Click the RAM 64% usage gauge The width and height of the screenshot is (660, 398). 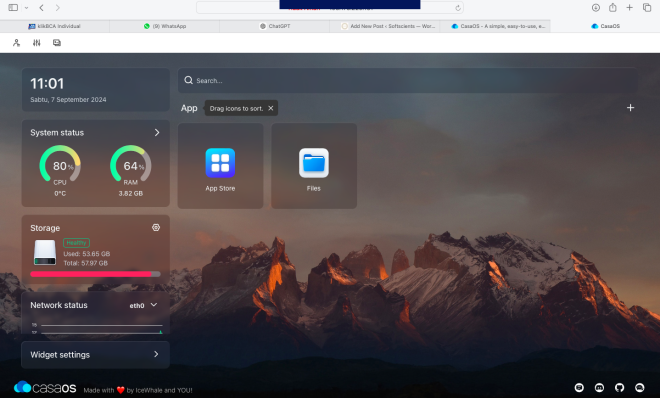(x=130, y=164)
